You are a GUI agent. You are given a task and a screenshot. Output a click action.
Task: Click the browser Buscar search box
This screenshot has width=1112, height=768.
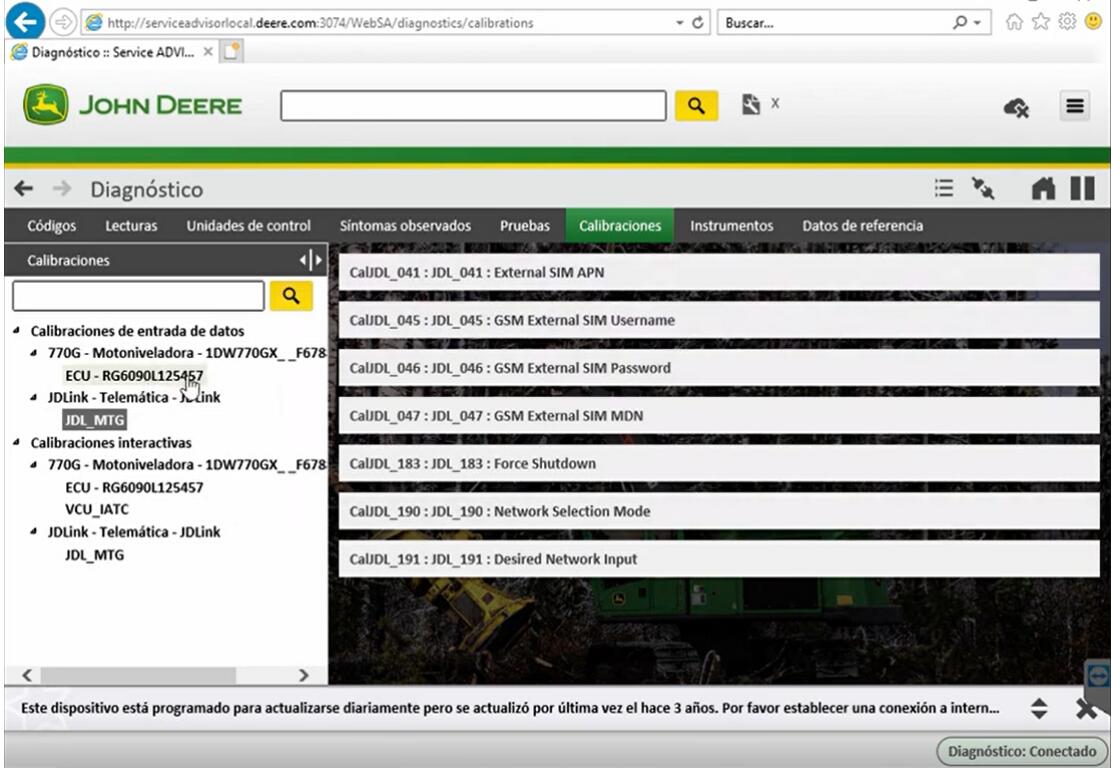(835, 23)
